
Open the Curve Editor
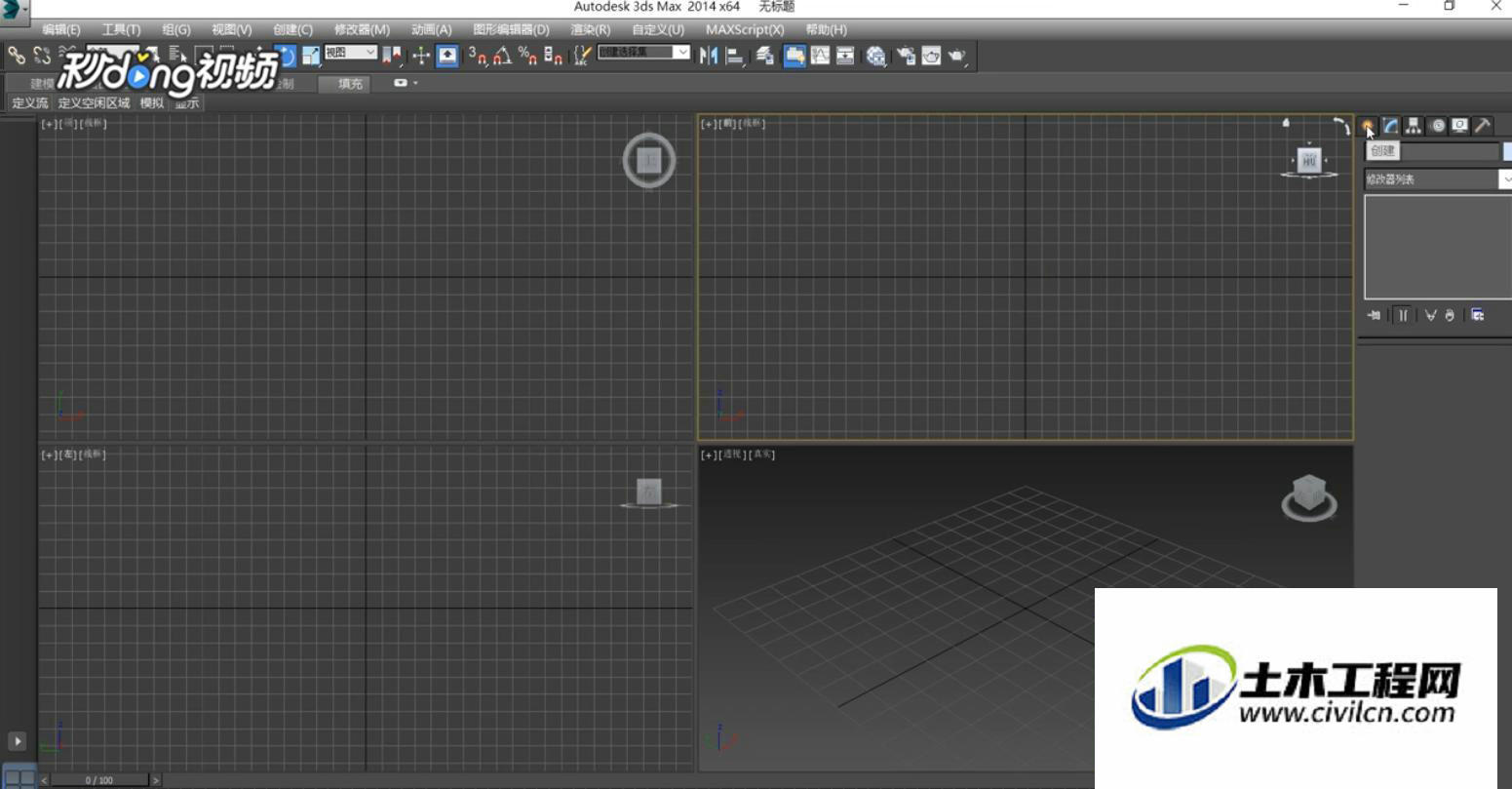pos(821,56)
